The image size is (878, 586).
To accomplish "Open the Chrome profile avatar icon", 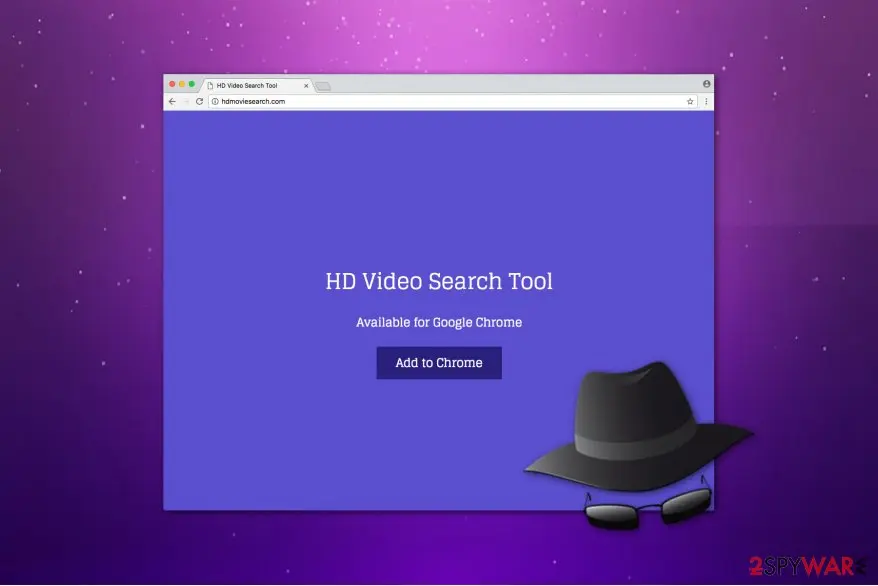I will (707, 84).
